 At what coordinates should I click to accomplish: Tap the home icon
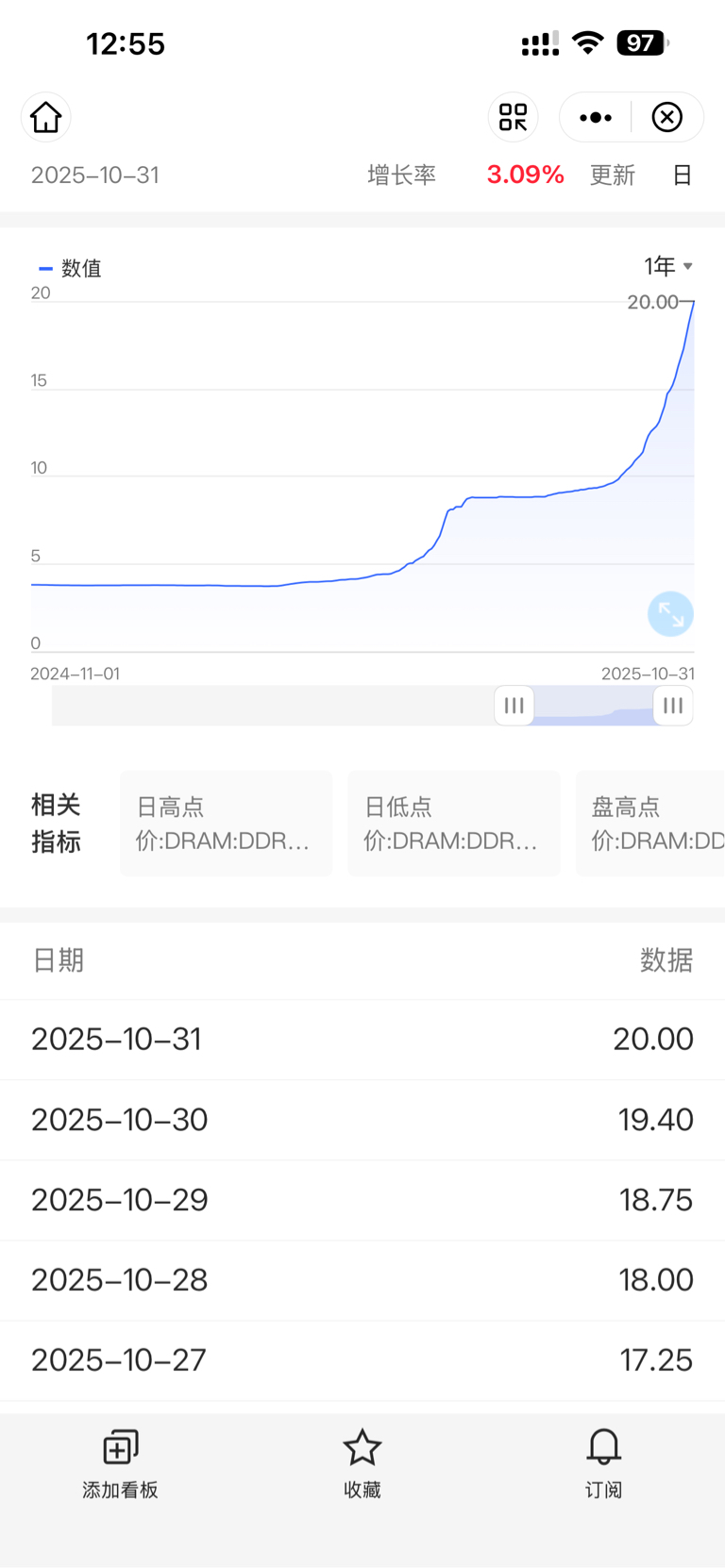(x=45, y=117)
